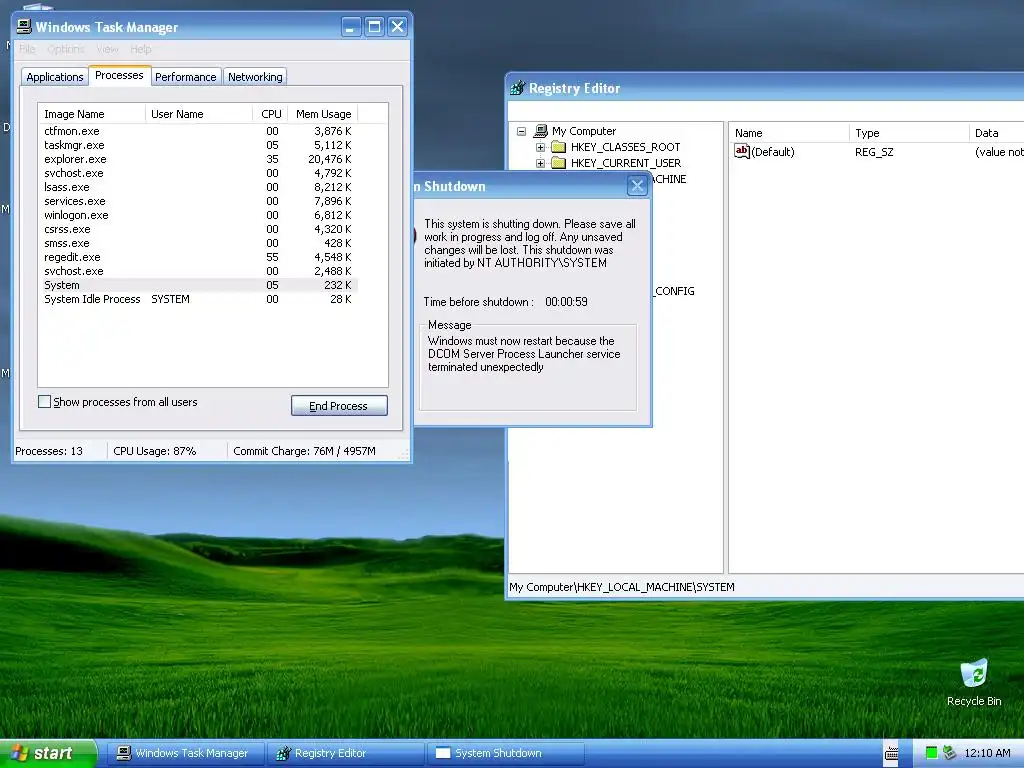Click the Name column header in Registry Editor
Screen dimensions: 1024x768
(788, 133)
